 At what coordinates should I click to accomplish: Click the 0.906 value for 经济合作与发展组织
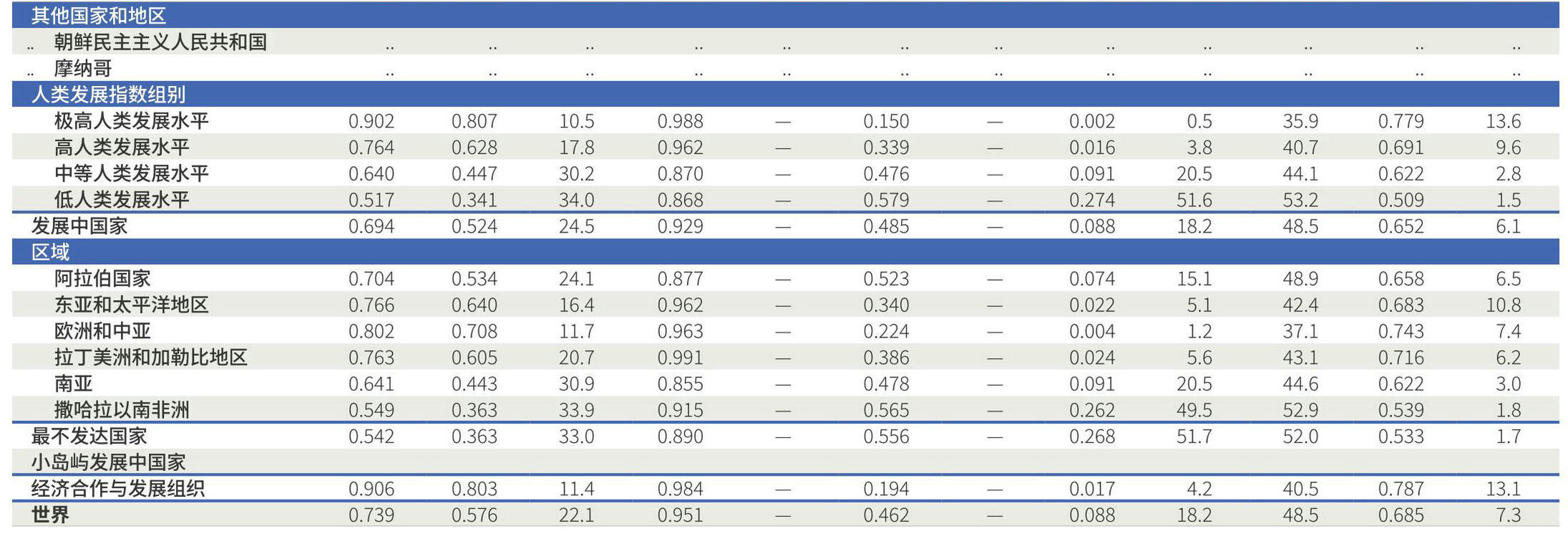point(371,489)
